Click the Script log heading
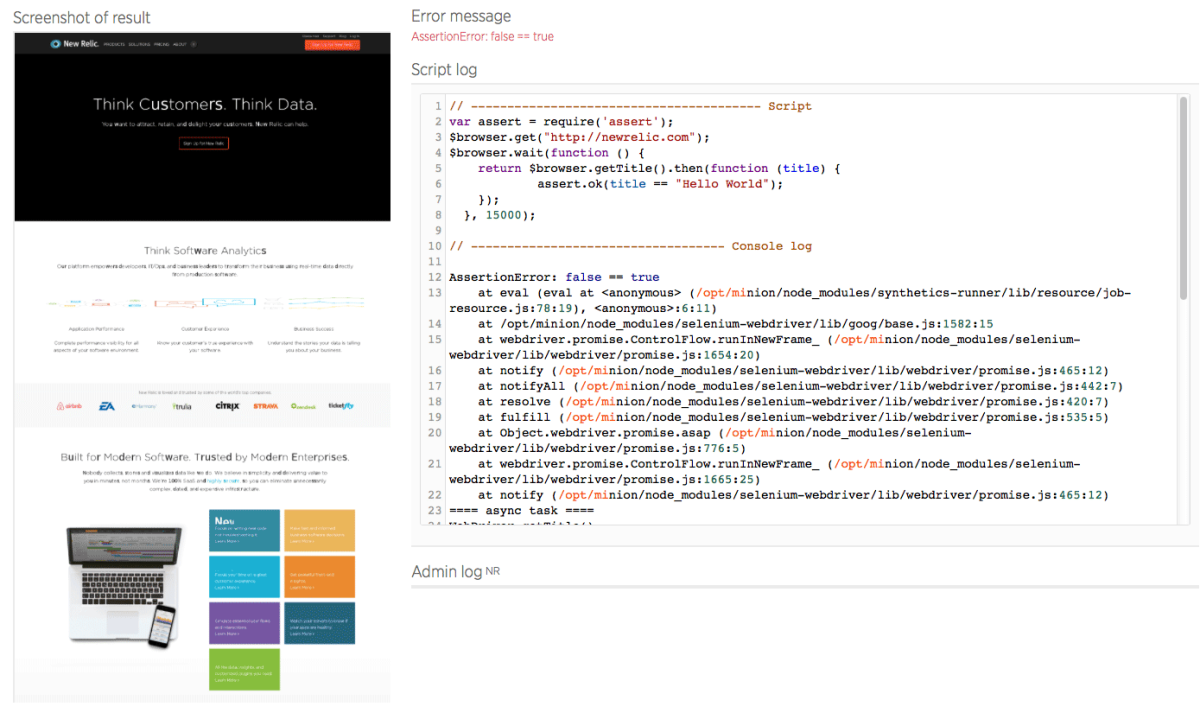 coord(444,70)
